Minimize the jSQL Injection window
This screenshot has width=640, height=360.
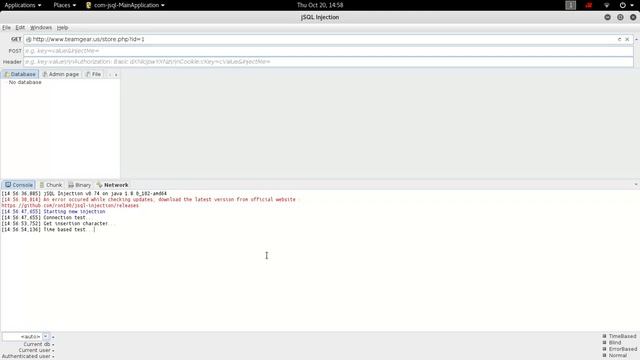pyautogui.click(x=607, y=17)
